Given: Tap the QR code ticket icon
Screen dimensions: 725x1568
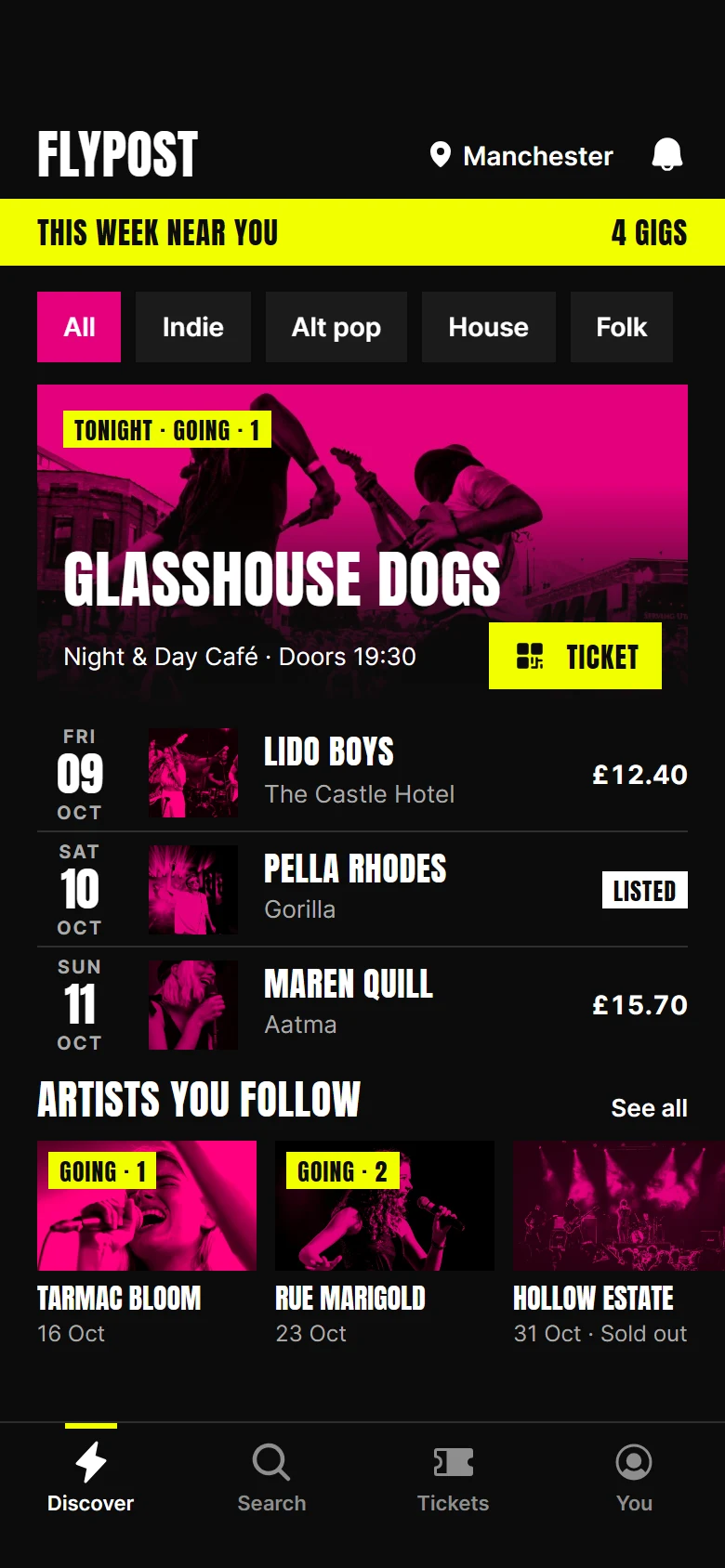Looking at the screenshot, I should click(x=530, y=657).
